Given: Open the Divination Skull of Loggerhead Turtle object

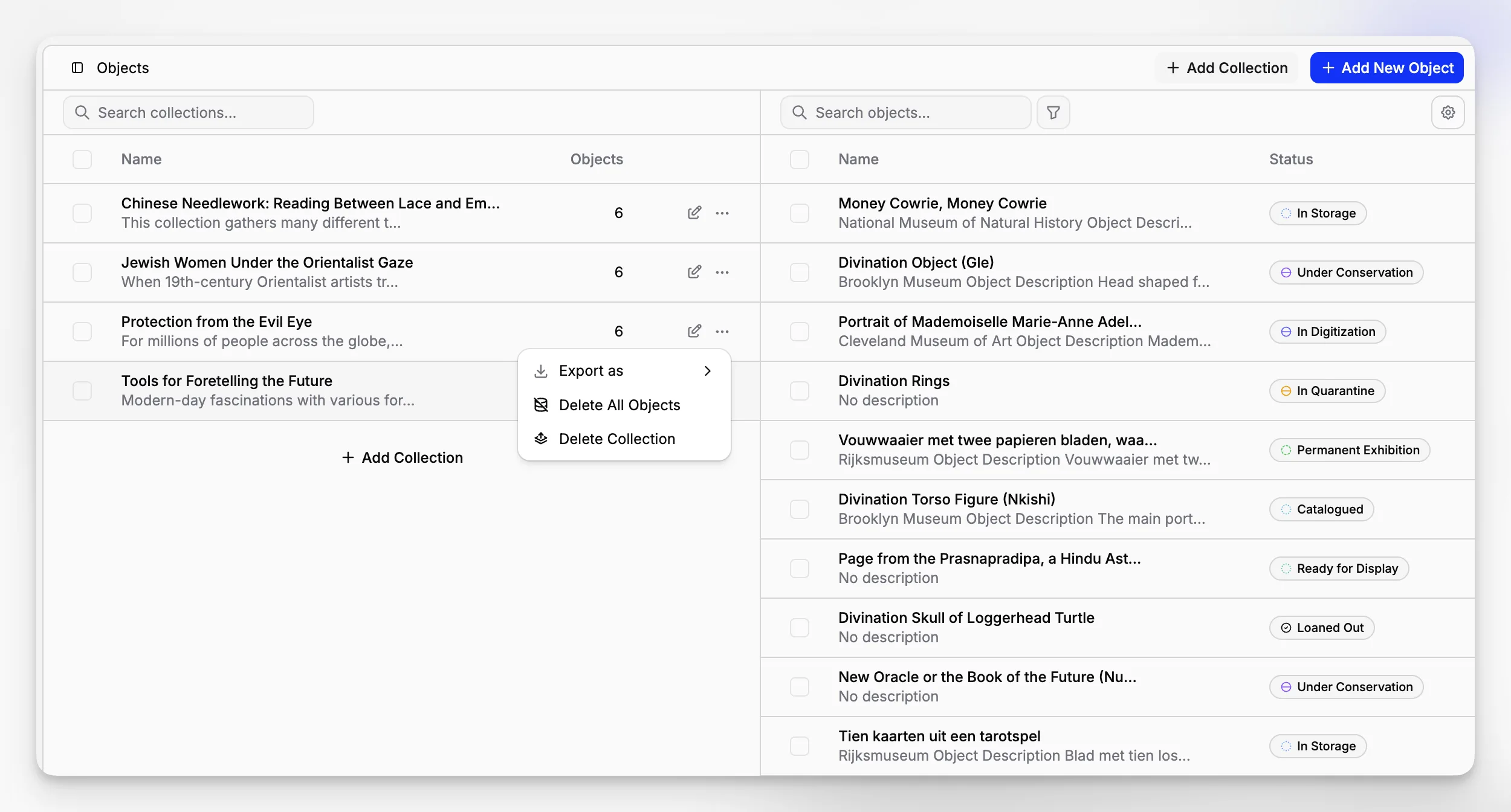Looking at the screenshot, I should coord(966,618).
